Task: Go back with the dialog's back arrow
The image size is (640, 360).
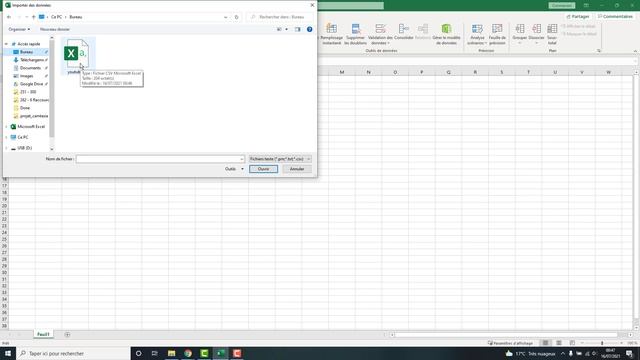Action: tap(9, 17)
